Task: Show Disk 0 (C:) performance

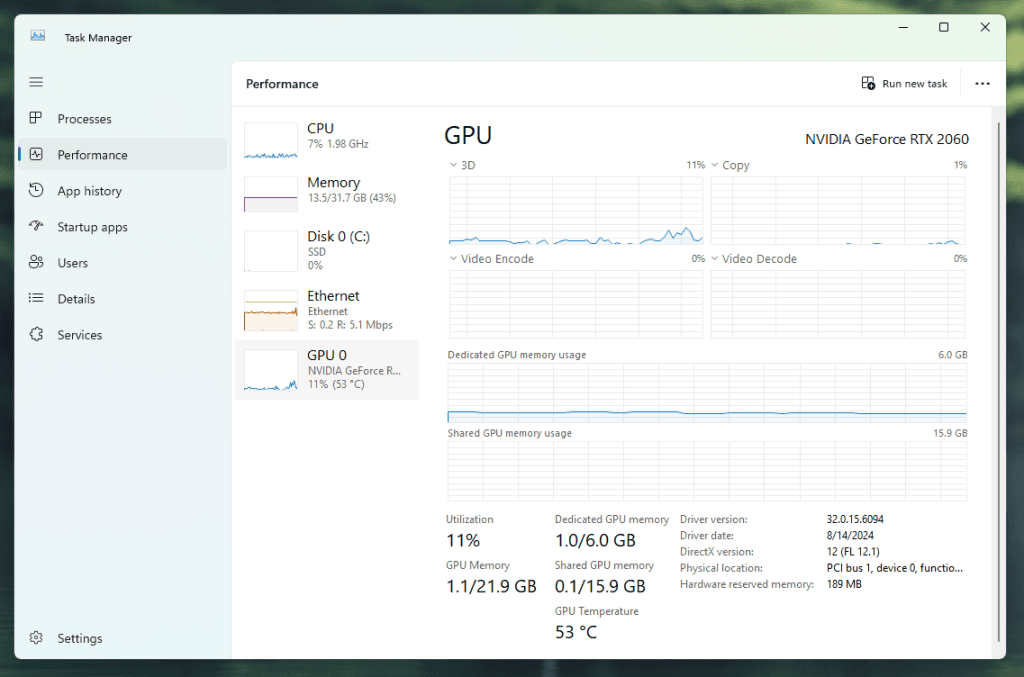Action: tap(326, 250)
